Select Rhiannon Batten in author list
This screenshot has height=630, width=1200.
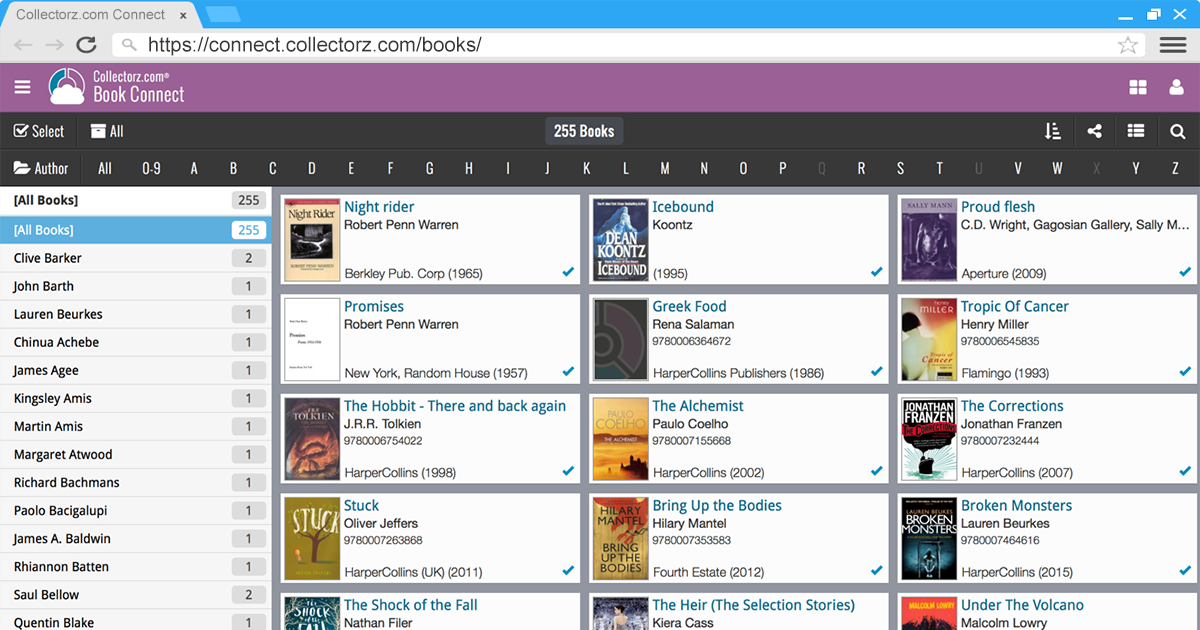(135, 566)
